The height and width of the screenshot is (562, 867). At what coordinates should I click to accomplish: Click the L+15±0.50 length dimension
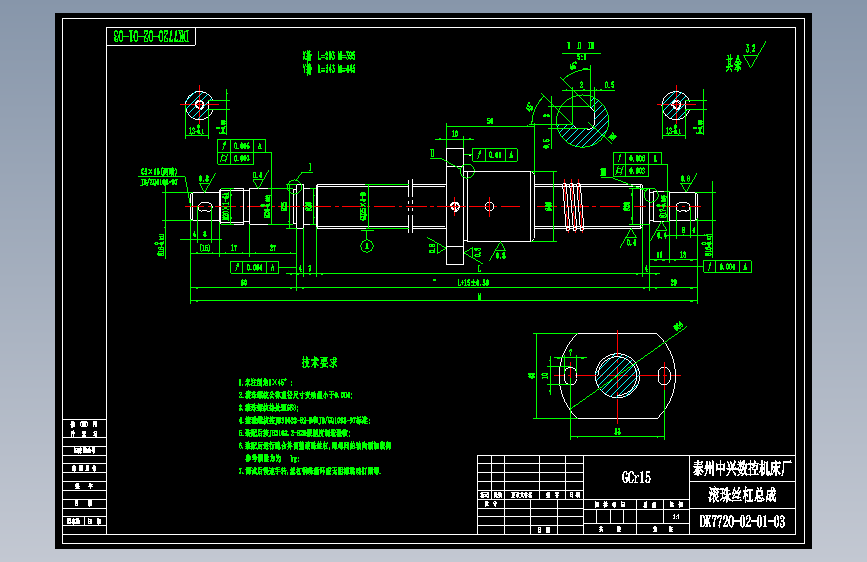click(x=473, y=282)
